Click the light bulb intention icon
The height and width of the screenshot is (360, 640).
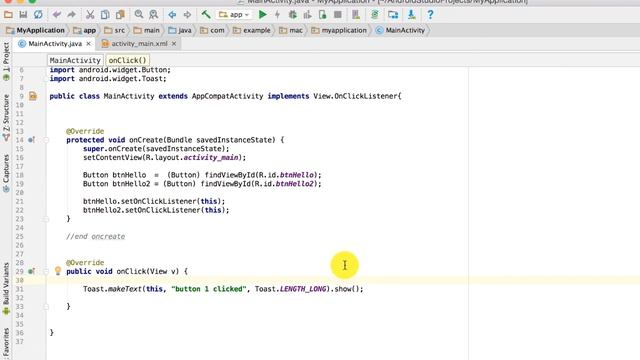pos(58,271)
